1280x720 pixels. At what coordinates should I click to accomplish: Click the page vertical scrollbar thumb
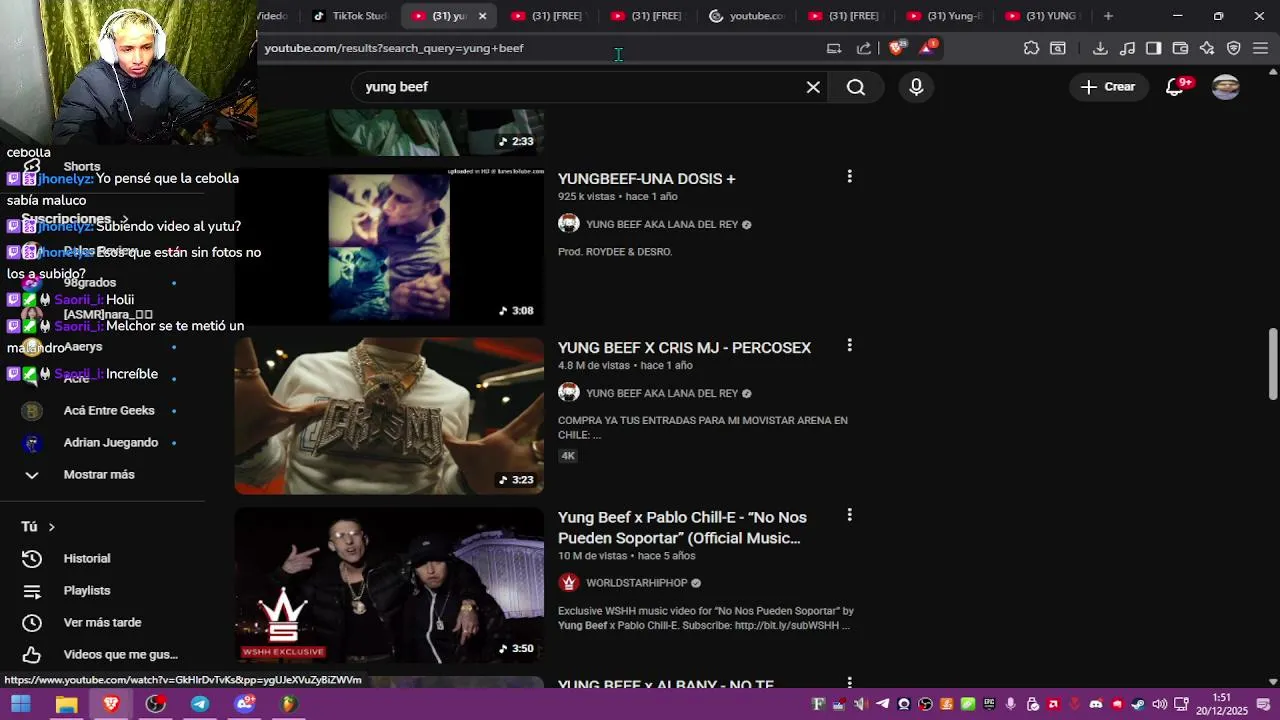(1273, 364)
